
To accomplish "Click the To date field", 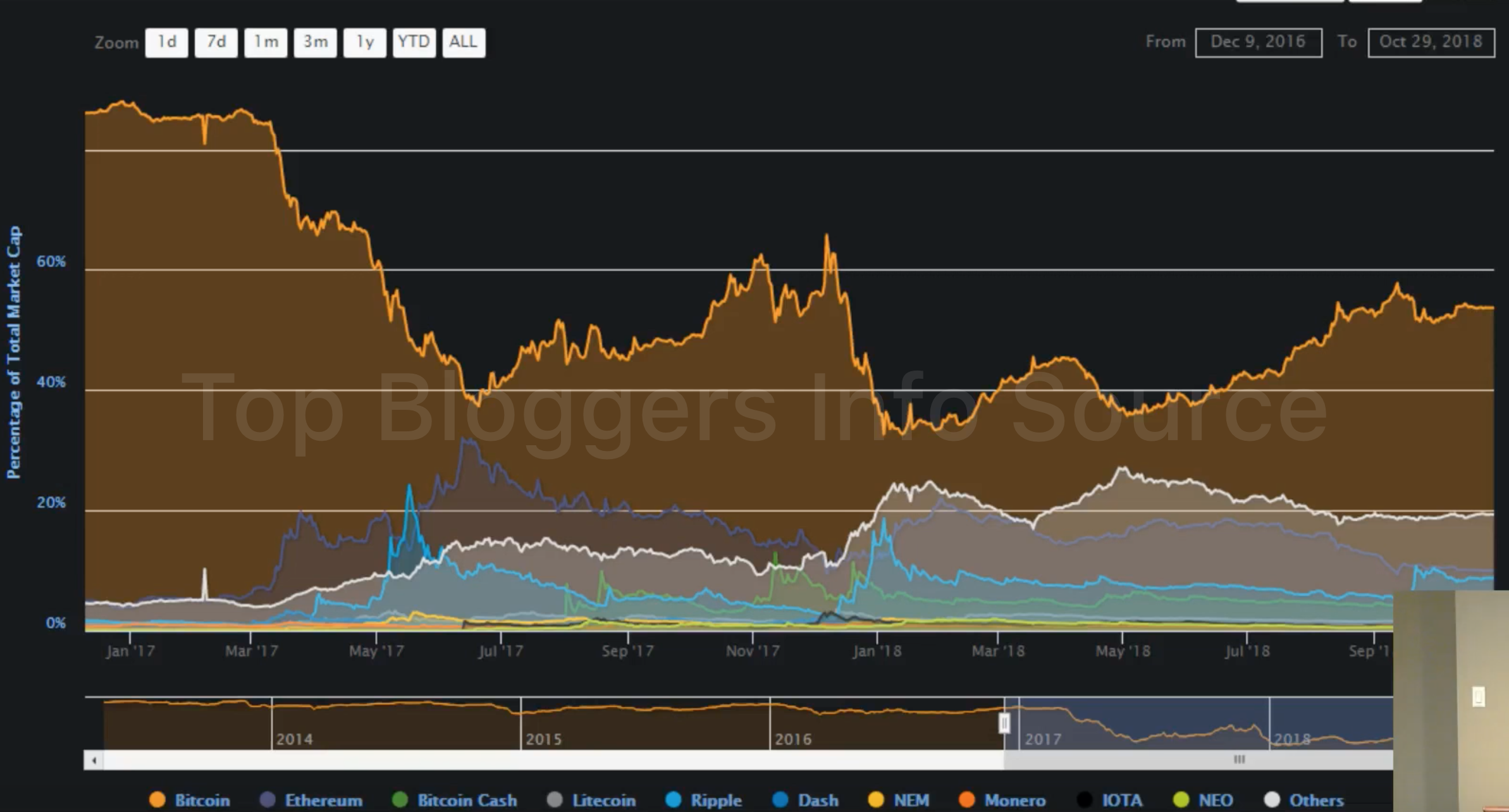I will coord(1431,42).
